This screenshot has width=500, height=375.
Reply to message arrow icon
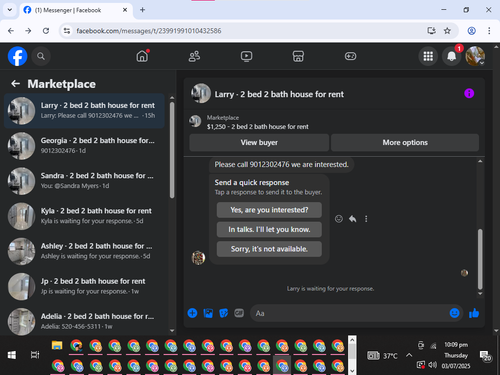pos(352,219)
